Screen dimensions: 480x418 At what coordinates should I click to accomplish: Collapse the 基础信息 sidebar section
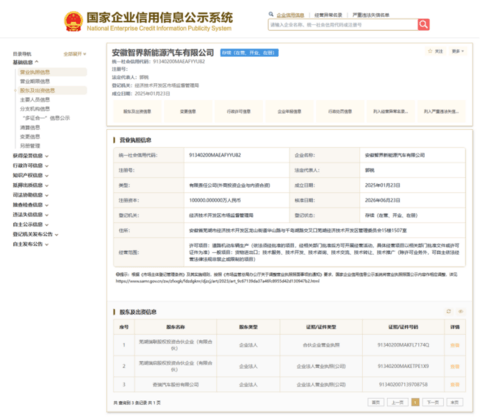26,62
